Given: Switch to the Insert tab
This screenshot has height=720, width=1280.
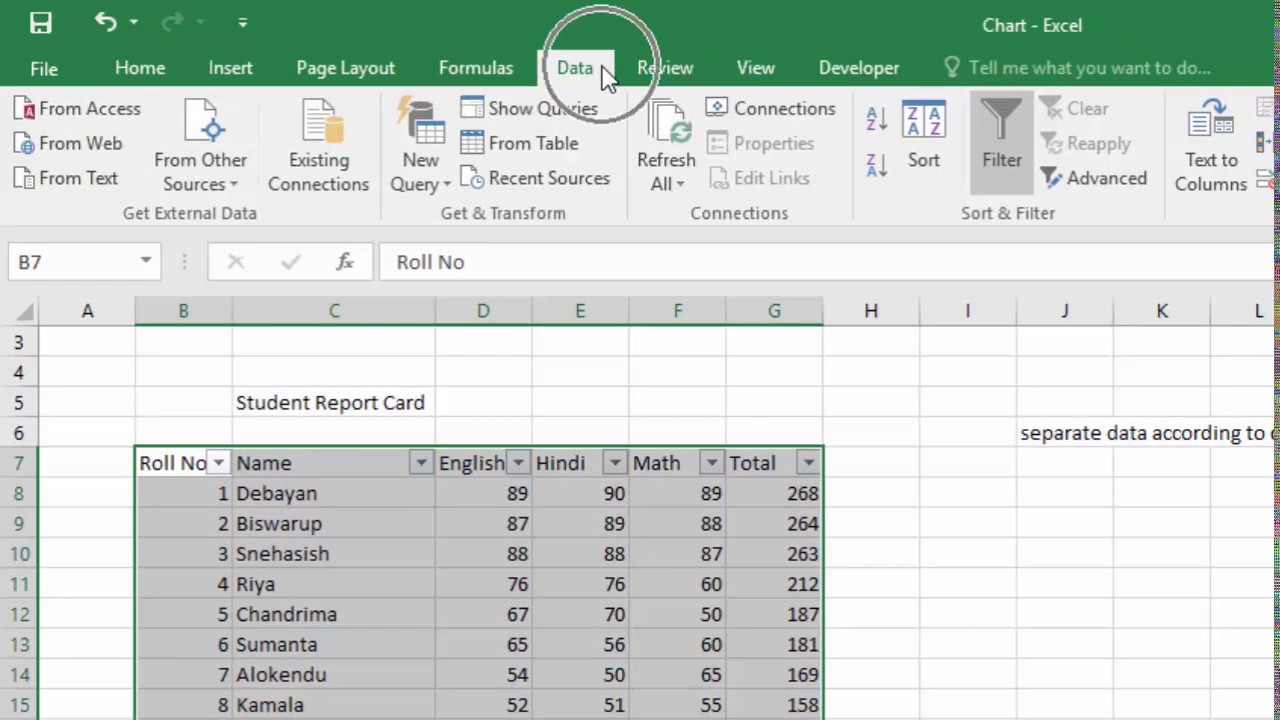Looking at the screenshot, I should [231, 68].
